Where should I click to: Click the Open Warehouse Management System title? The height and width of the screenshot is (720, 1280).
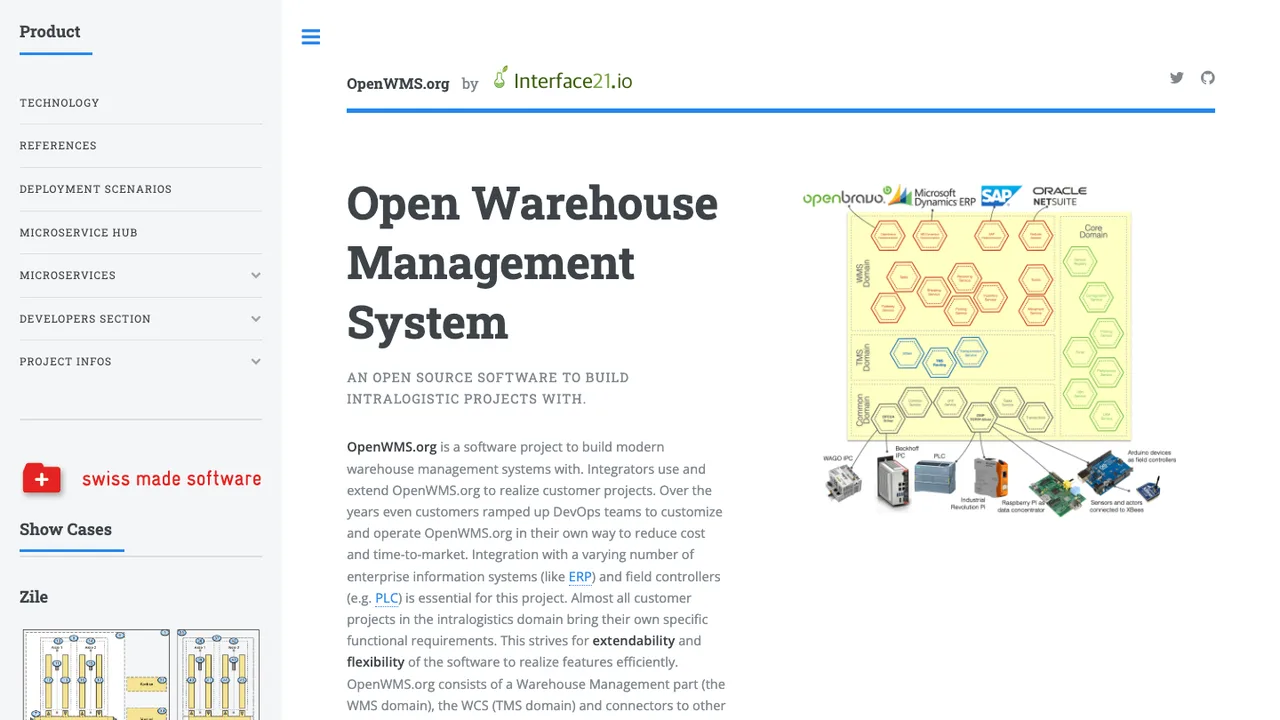click(x=532, y=263)
